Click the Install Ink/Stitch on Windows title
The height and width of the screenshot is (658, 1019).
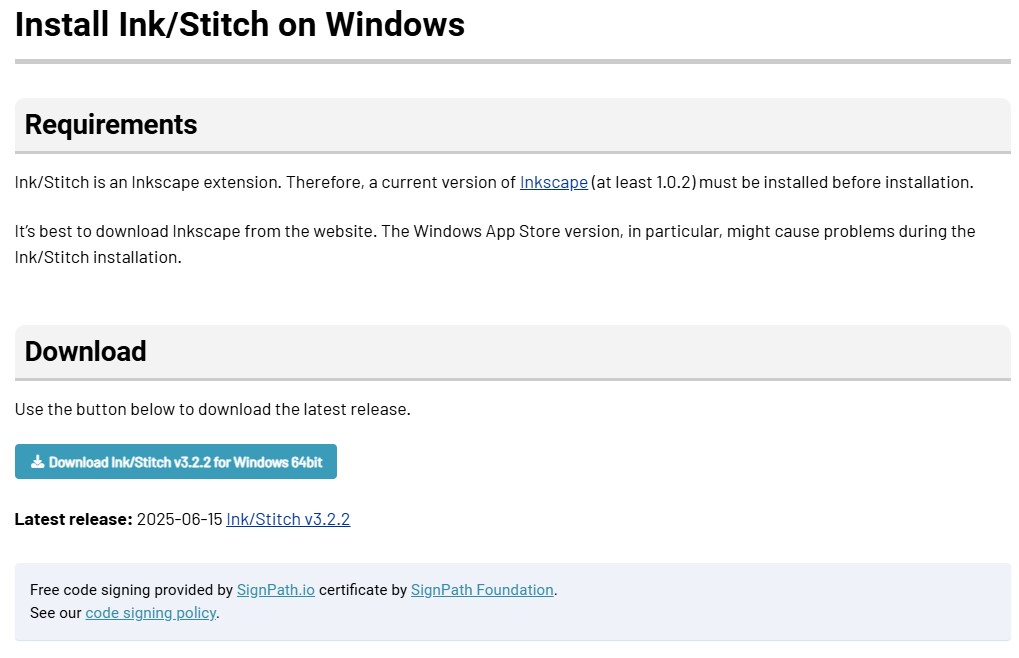(240, 25)
